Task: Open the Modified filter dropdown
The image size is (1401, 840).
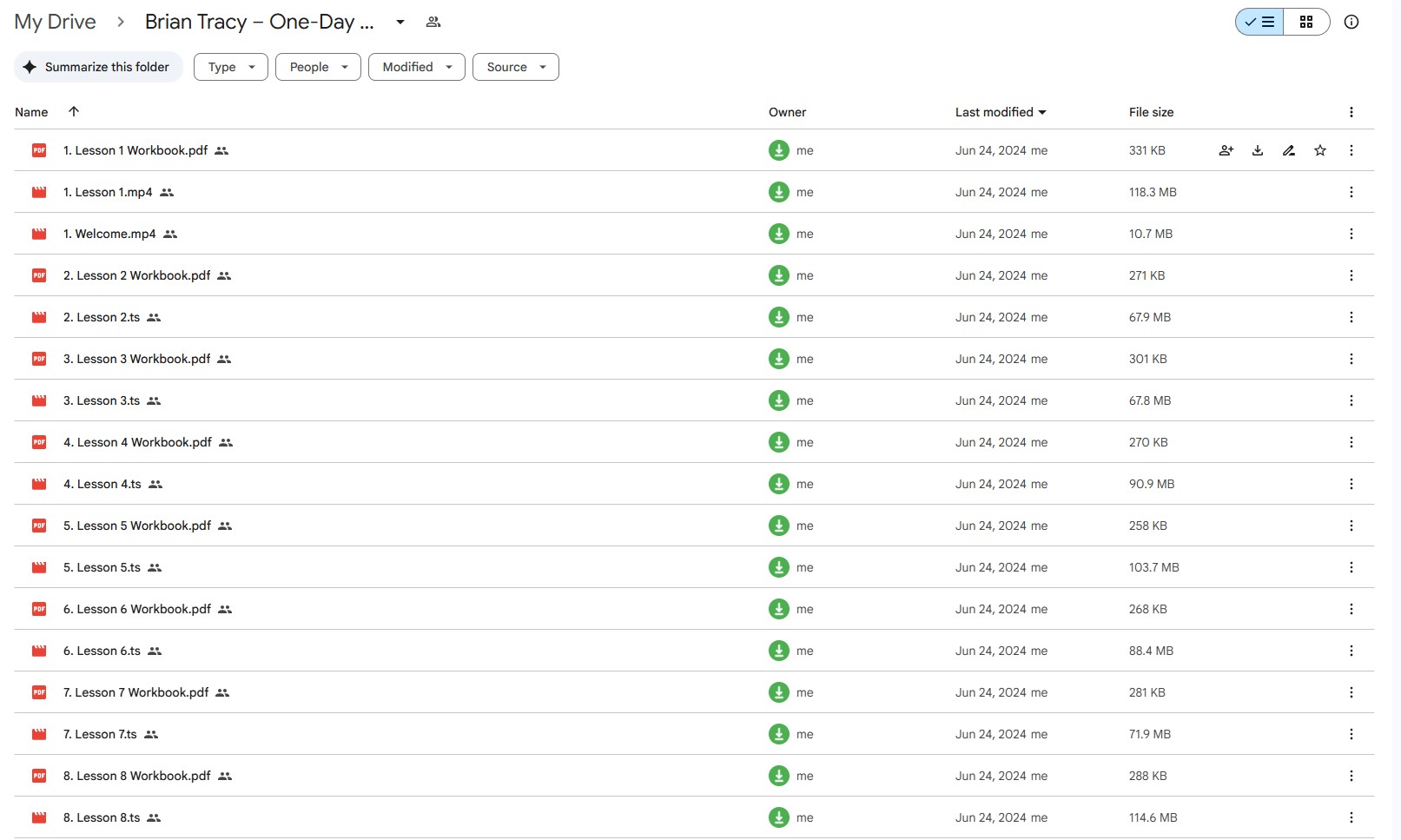Action: (x=416, y=67)
